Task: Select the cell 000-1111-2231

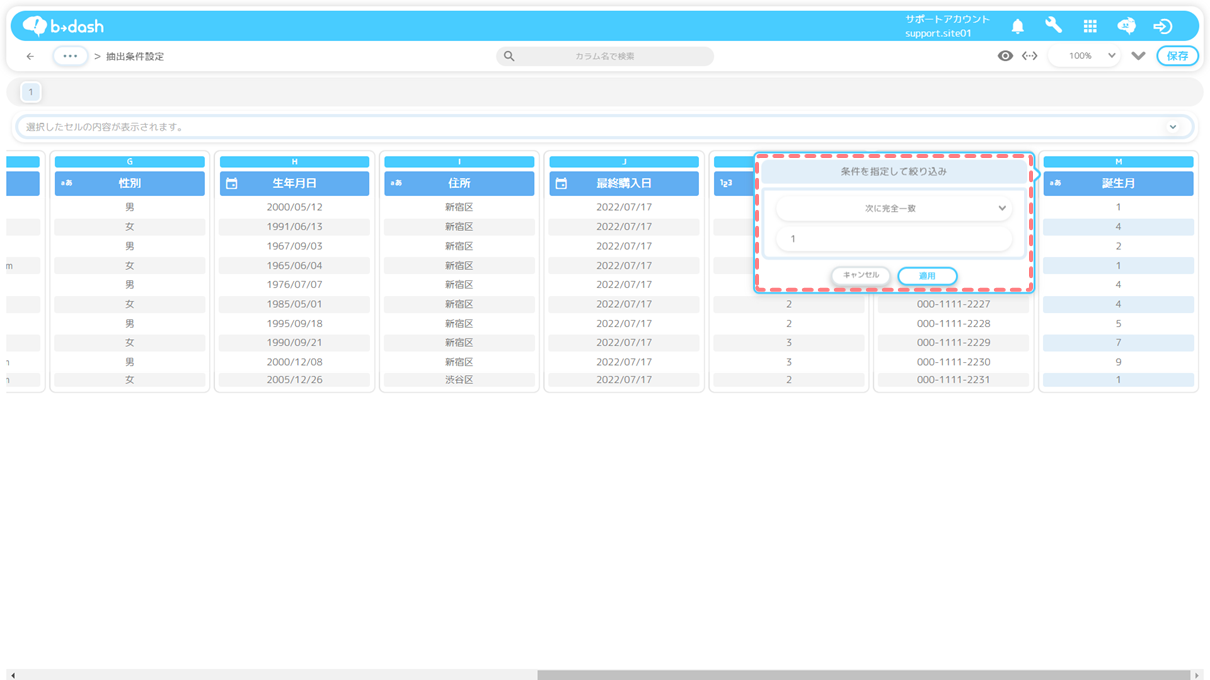Action: [x=953, y=380]
